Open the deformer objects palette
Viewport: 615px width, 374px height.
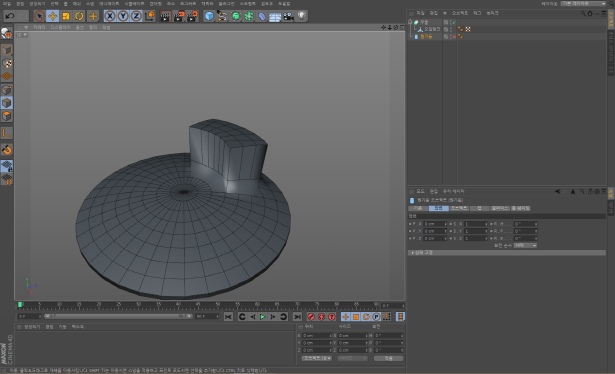click(x=262, y=16)
